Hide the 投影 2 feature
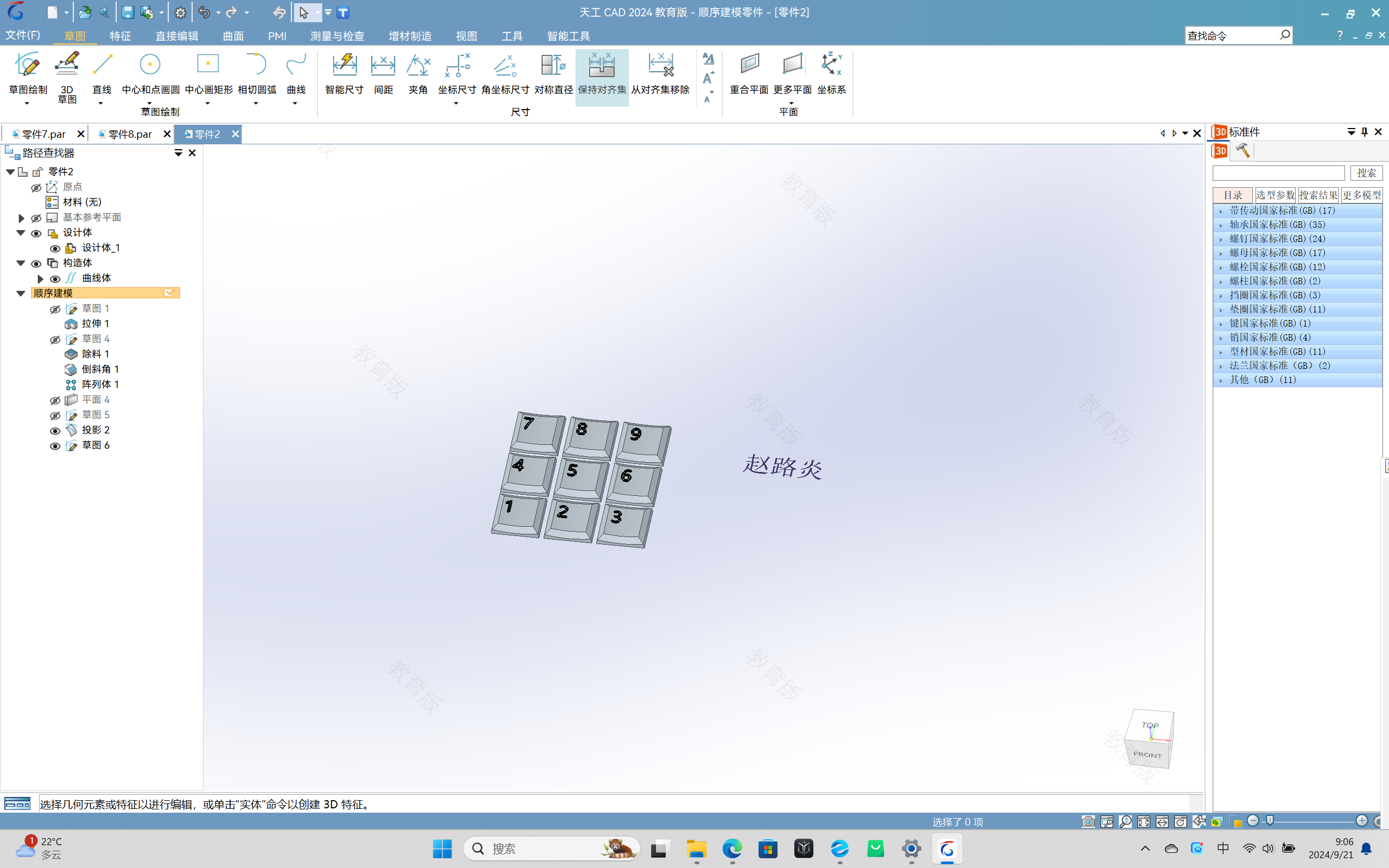Image resolution: width=1389 pixels, height=868 pixels. coord(55,431)
